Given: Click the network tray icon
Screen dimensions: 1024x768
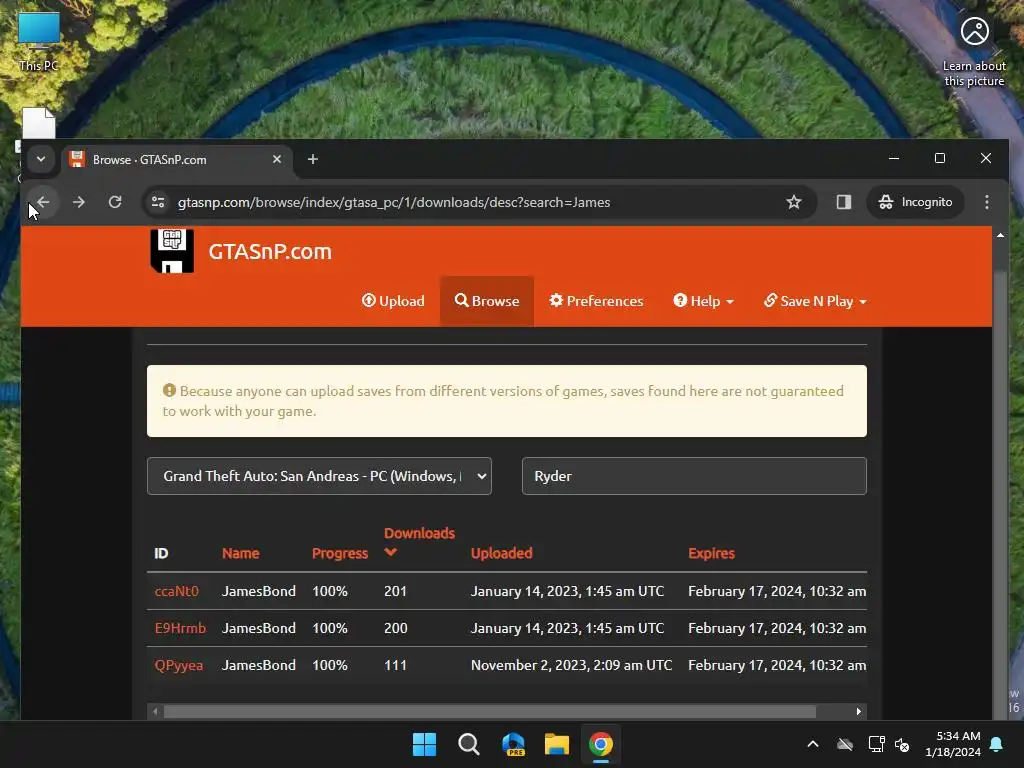Looking at the screenshot, I should coord(876,744).
